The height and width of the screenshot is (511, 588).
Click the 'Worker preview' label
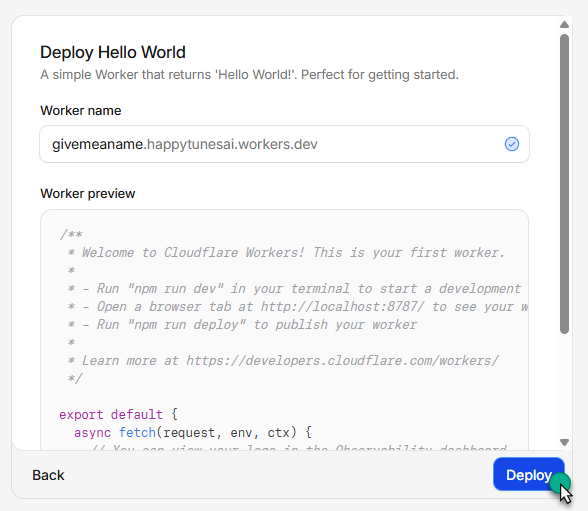click(88, 193)
